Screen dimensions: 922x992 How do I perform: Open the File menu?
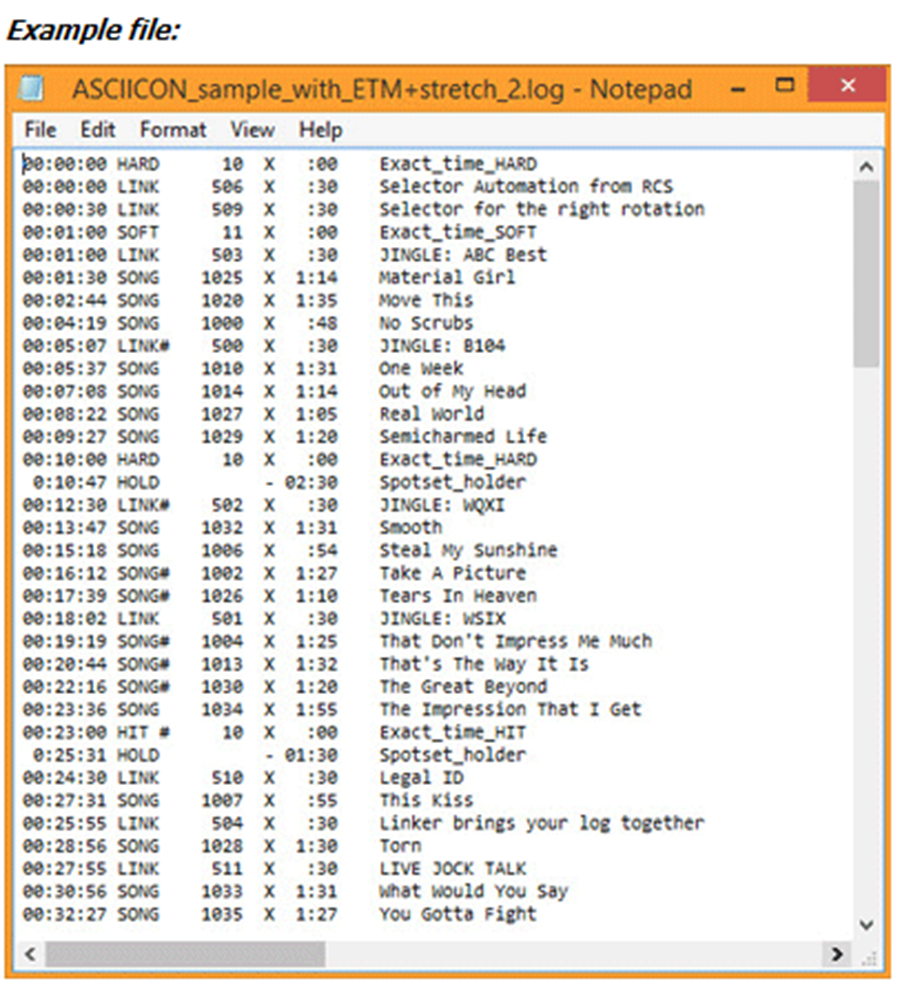[40, 130]
